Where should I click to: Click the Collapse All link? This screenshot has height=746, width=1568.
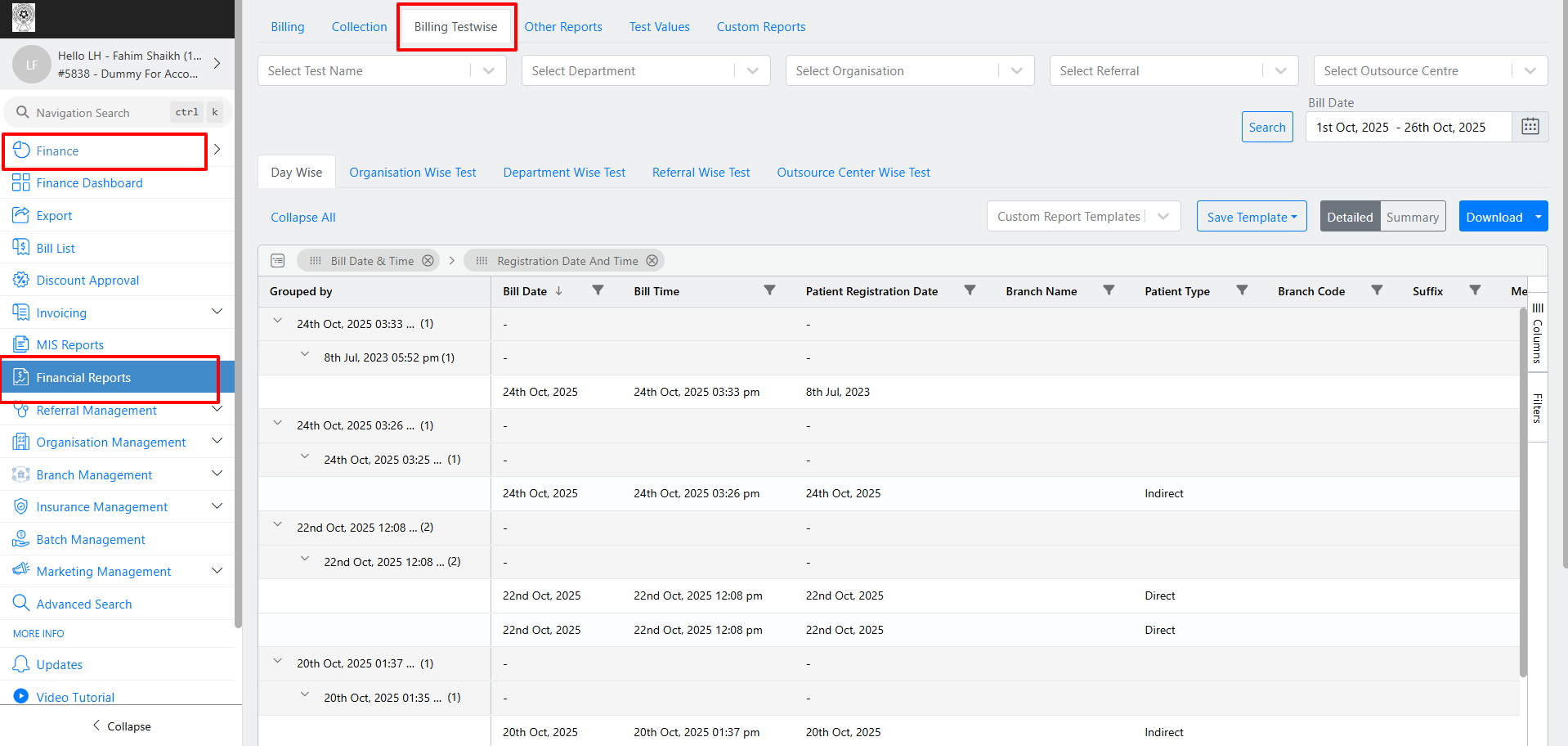coord(303,218)
